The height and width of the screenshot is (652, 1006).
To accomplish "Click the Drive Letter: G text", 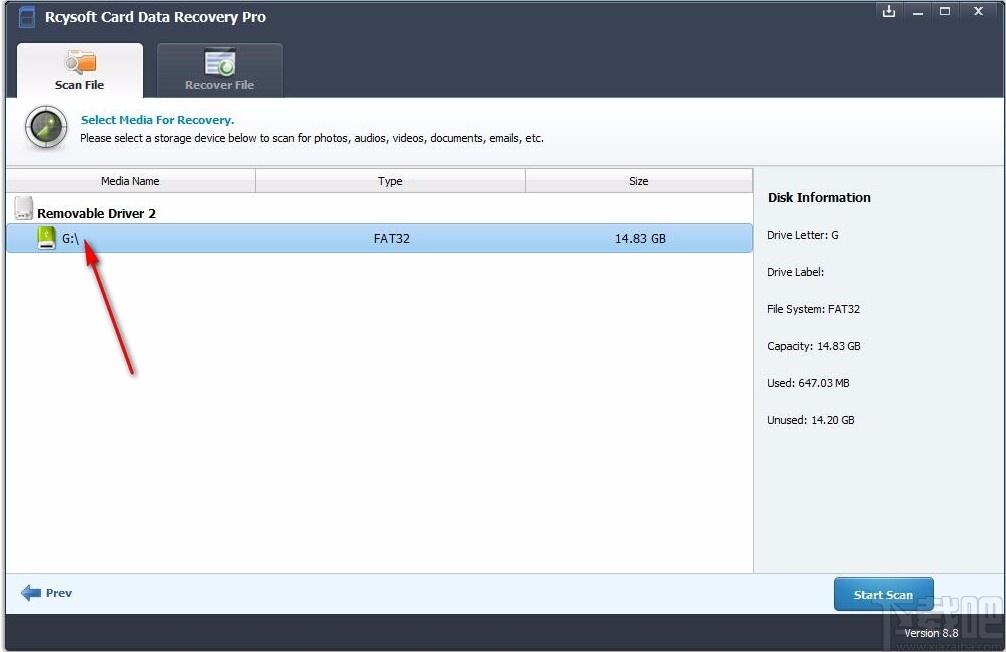I will coord(803,235).
